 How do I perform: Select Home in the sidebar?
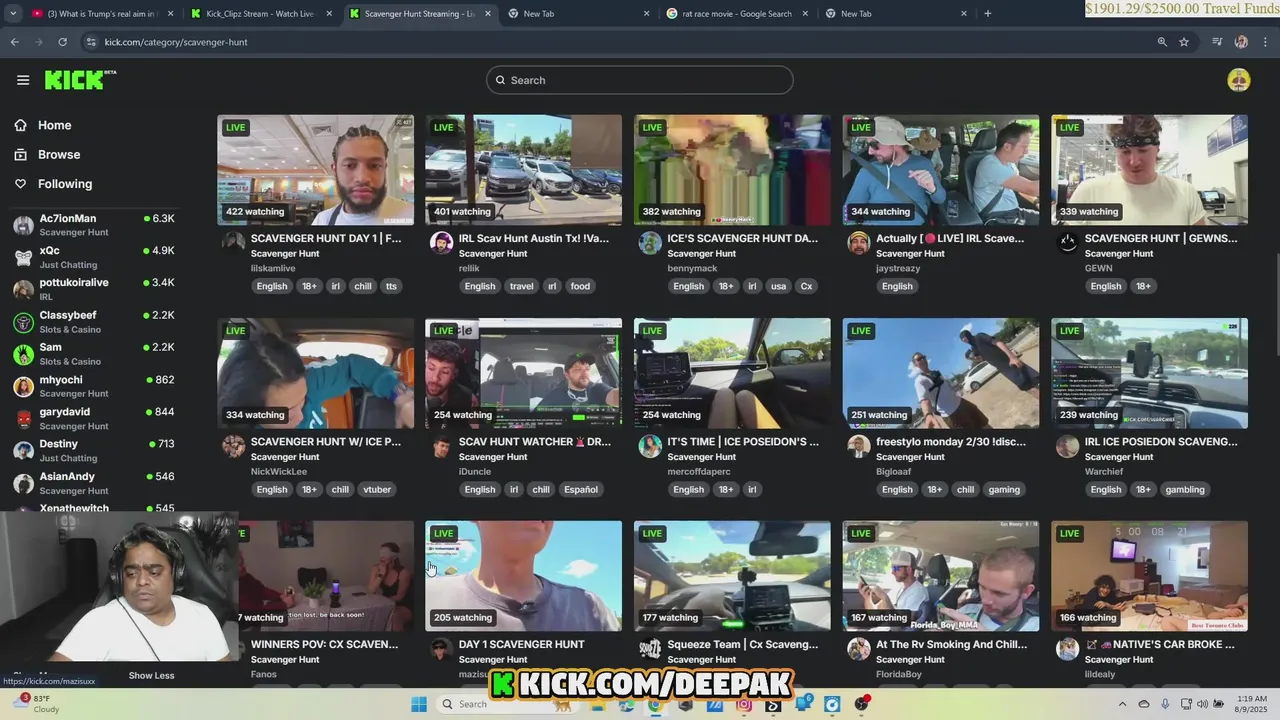click(x=55, y=125)
